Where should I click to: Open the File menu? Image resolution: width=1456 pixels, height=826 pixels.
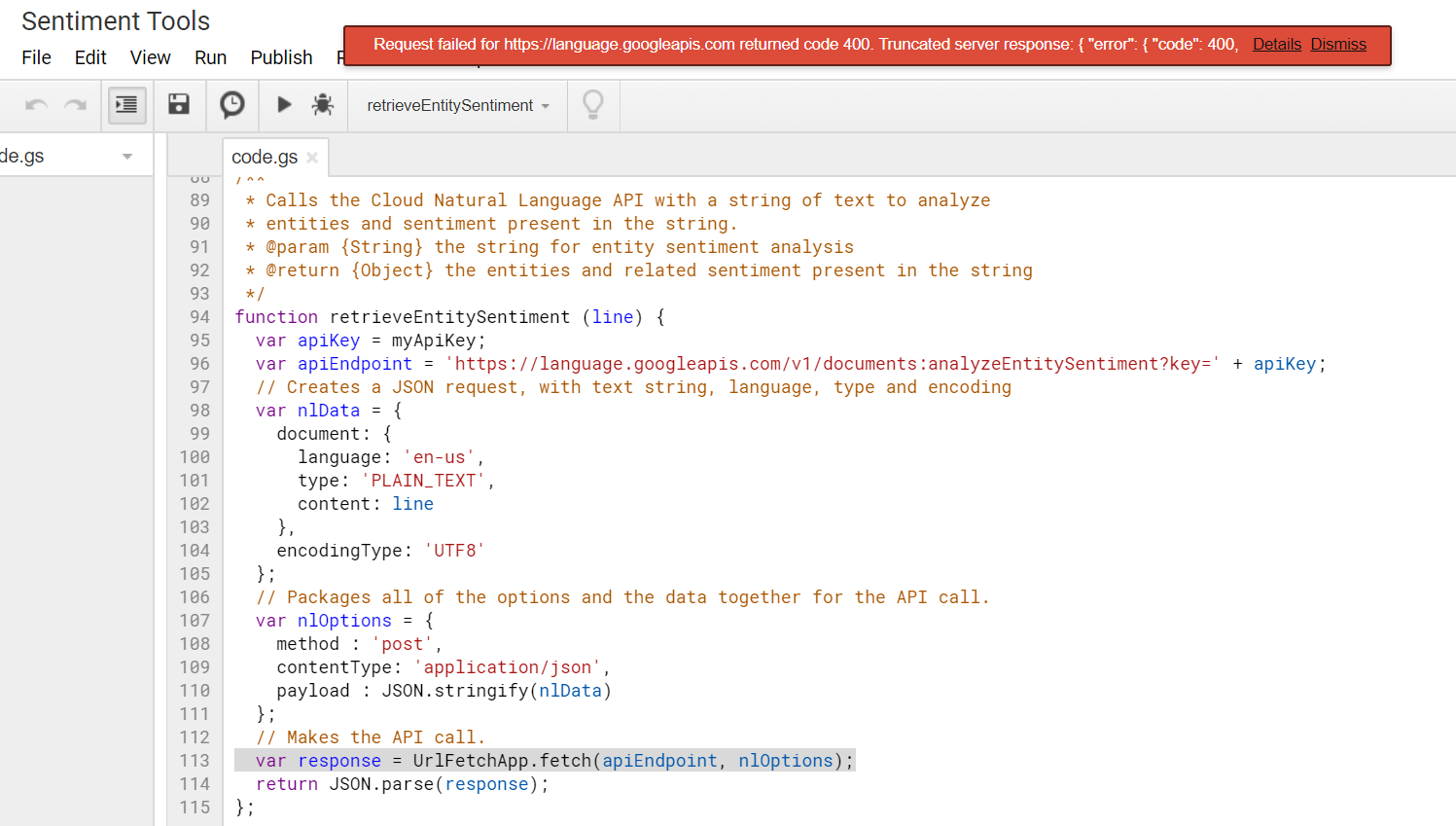point(36,57)
